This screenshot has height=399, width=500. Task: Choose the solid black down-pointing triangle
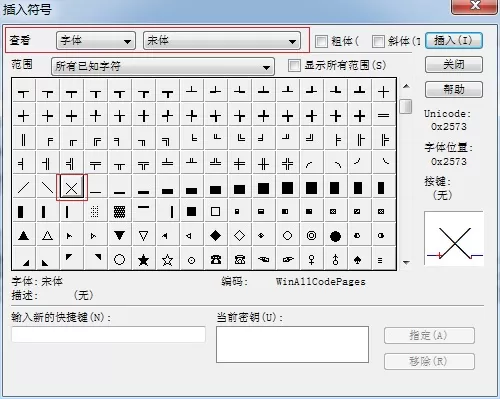(x=120, y=236)
